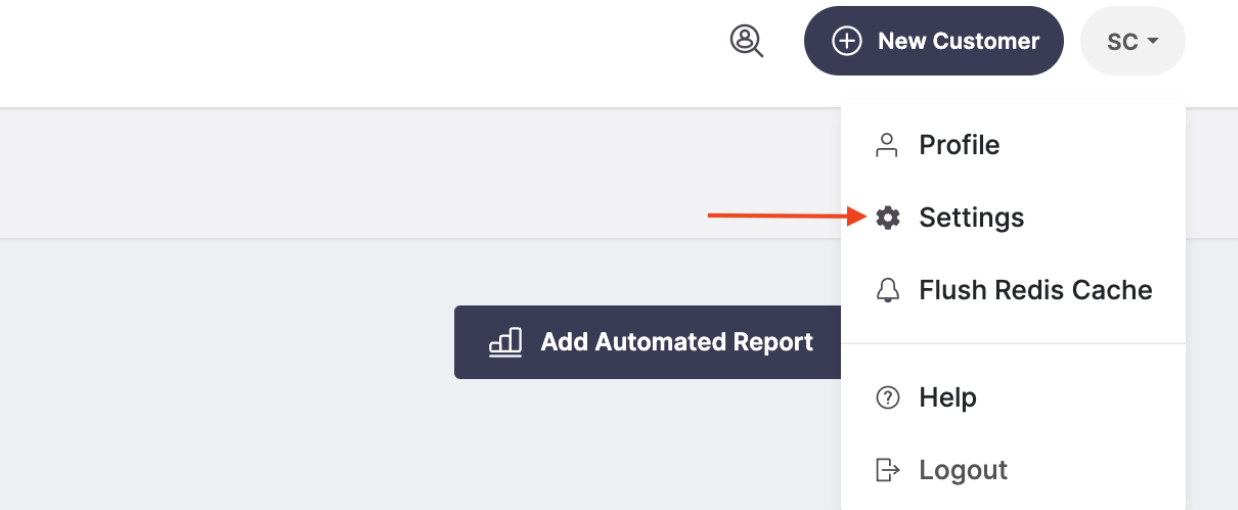Image resolution: width=1238 pixels, height=510 pixels.
Task: Click the caret arrow next to SC
Action: [1152, 42]
